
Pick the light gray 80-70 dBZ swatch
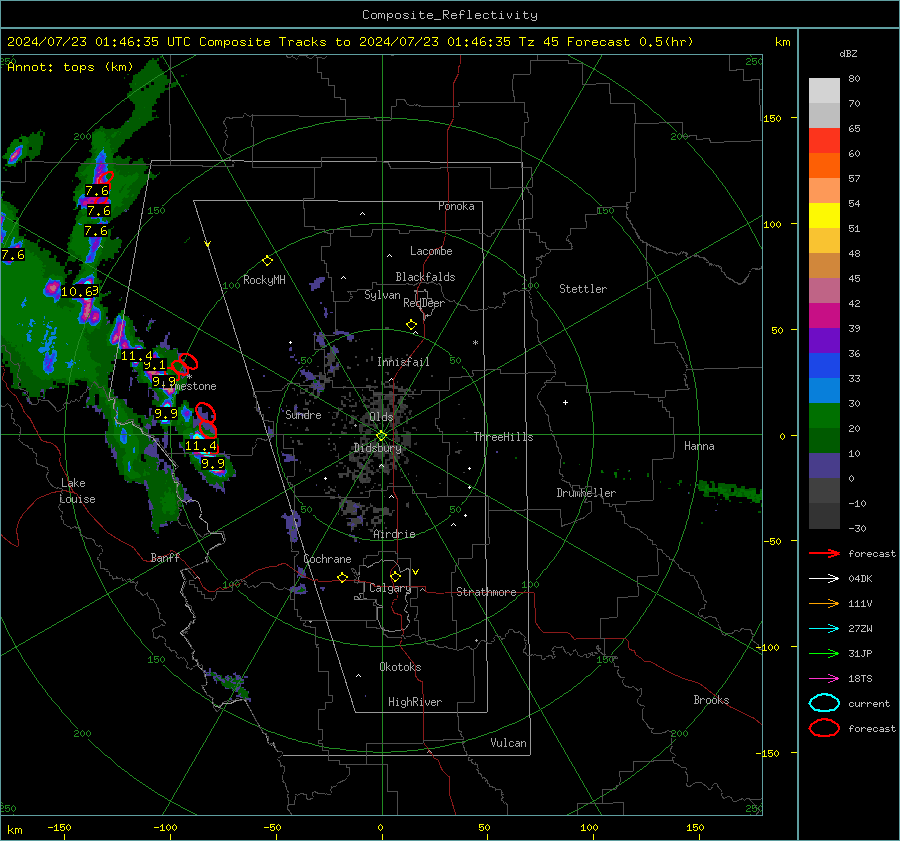pos(824,91)
